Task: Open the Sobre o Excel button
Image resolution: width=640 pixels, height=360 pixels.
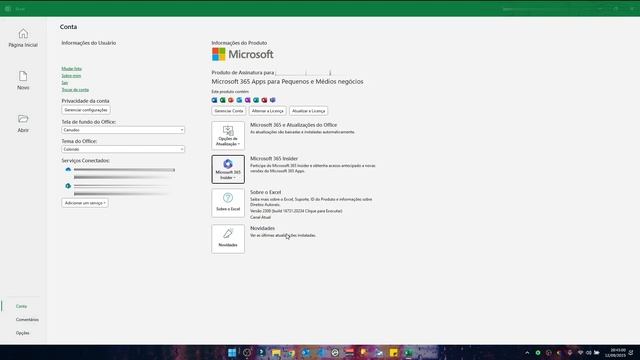Action: 228,202
